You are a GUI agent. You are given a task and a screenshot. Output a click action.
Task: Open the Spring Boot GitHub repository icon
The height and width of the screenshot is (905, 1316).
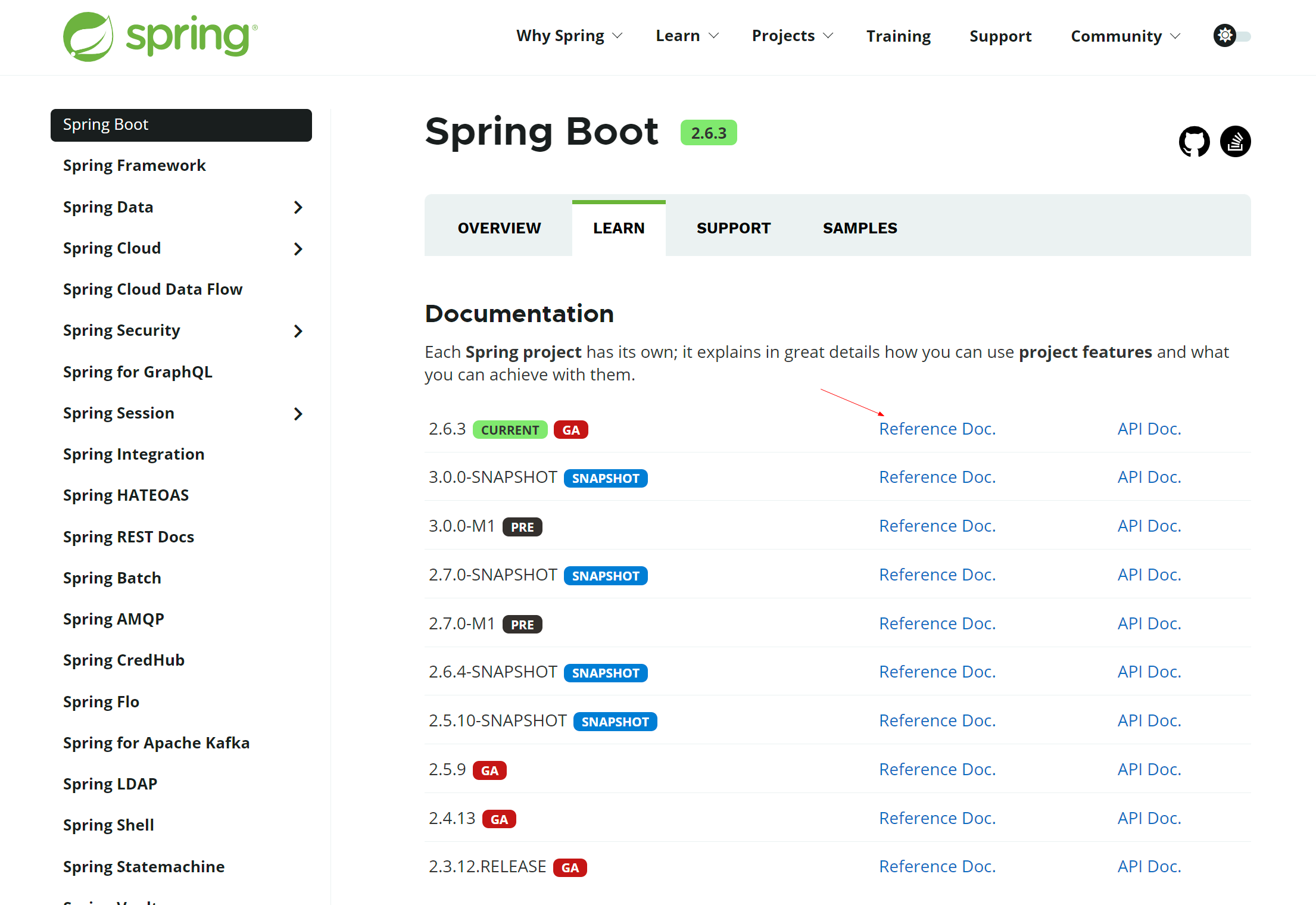pyautogui.click(x=1194, y=142)
